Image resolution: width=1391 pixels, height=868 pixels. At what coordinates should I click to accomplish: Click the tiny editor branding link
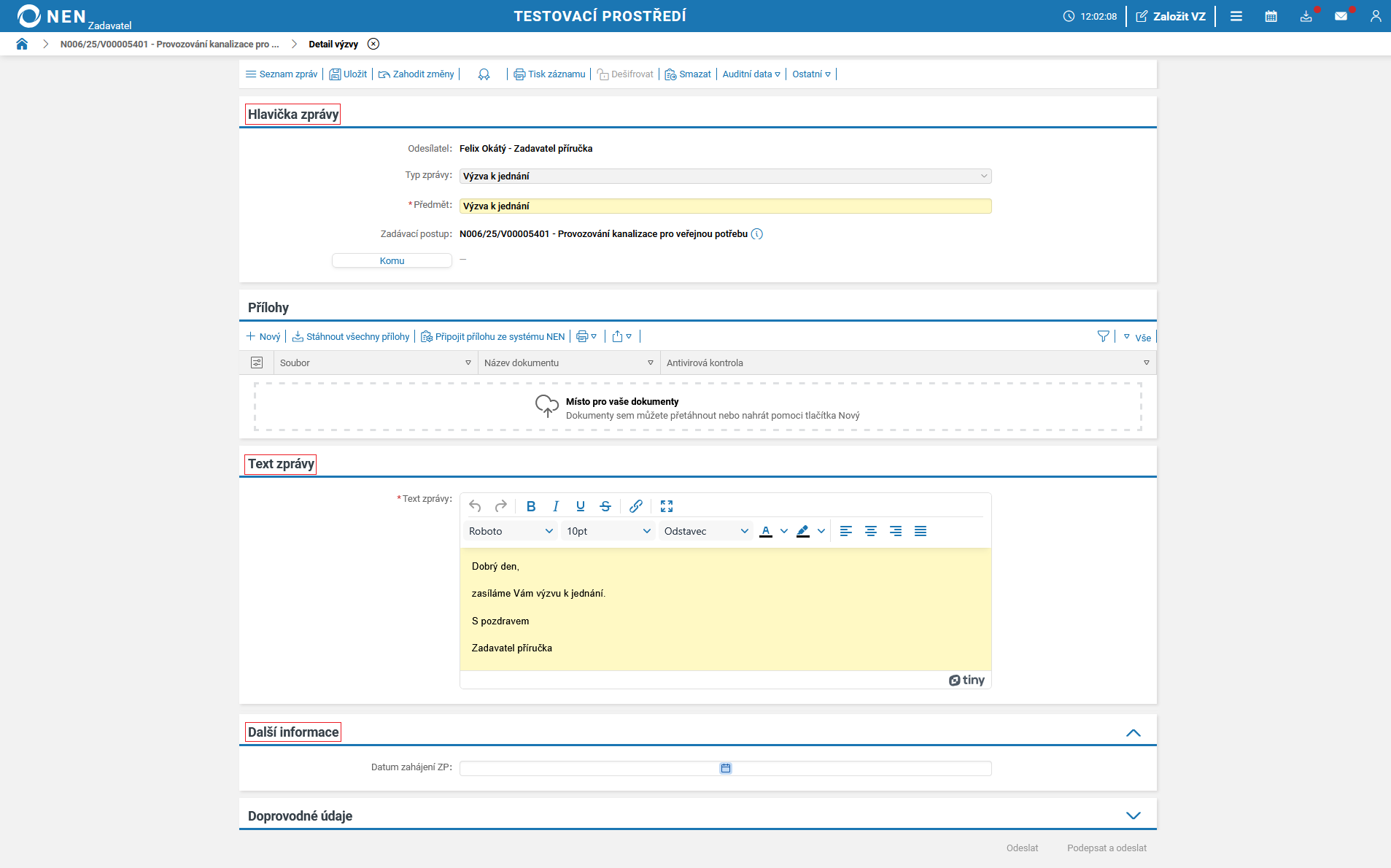966,680
